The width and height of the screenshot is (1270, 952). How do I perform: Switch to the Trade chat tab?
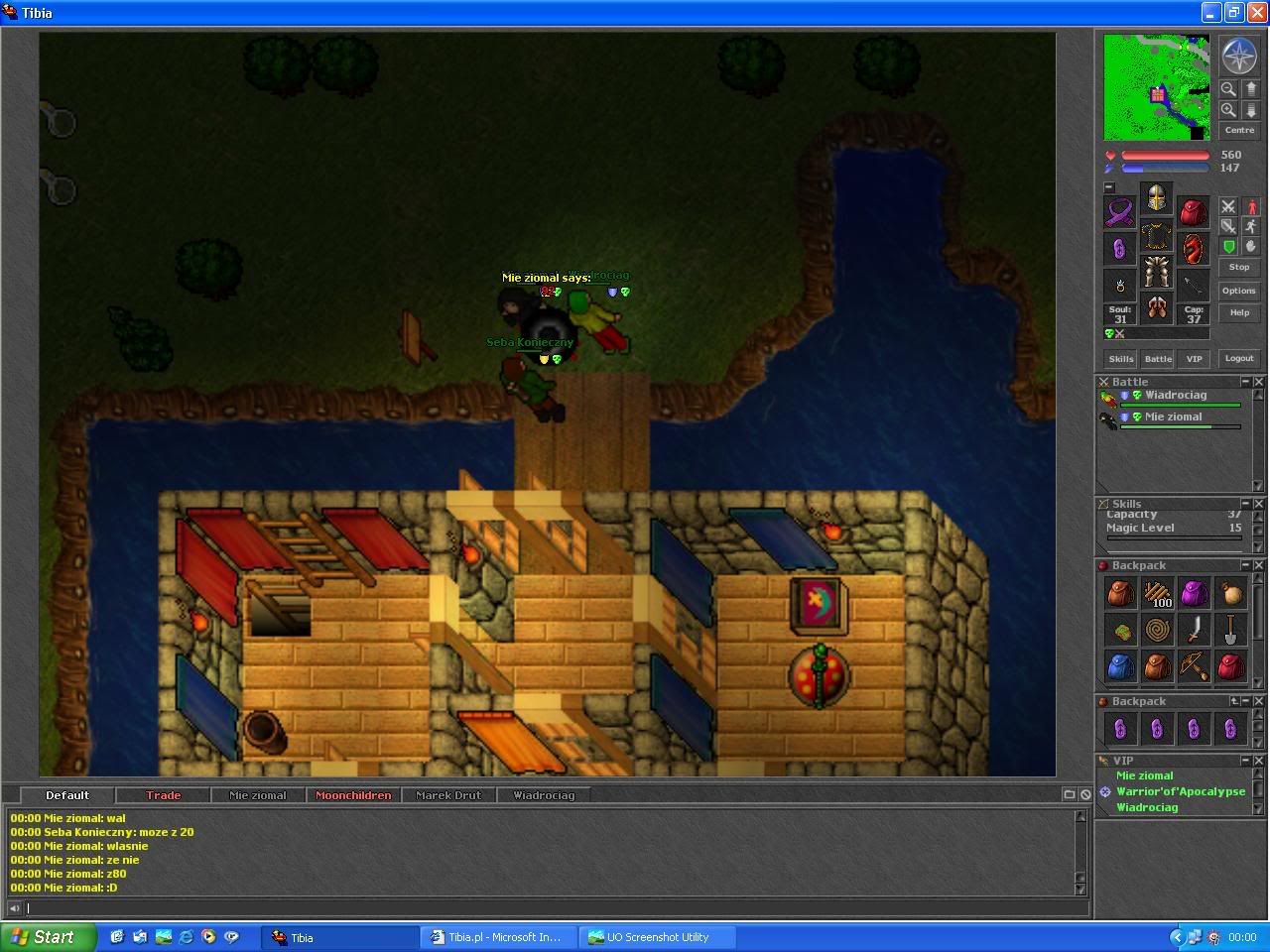pyautogui.click(x=164, y=795)
